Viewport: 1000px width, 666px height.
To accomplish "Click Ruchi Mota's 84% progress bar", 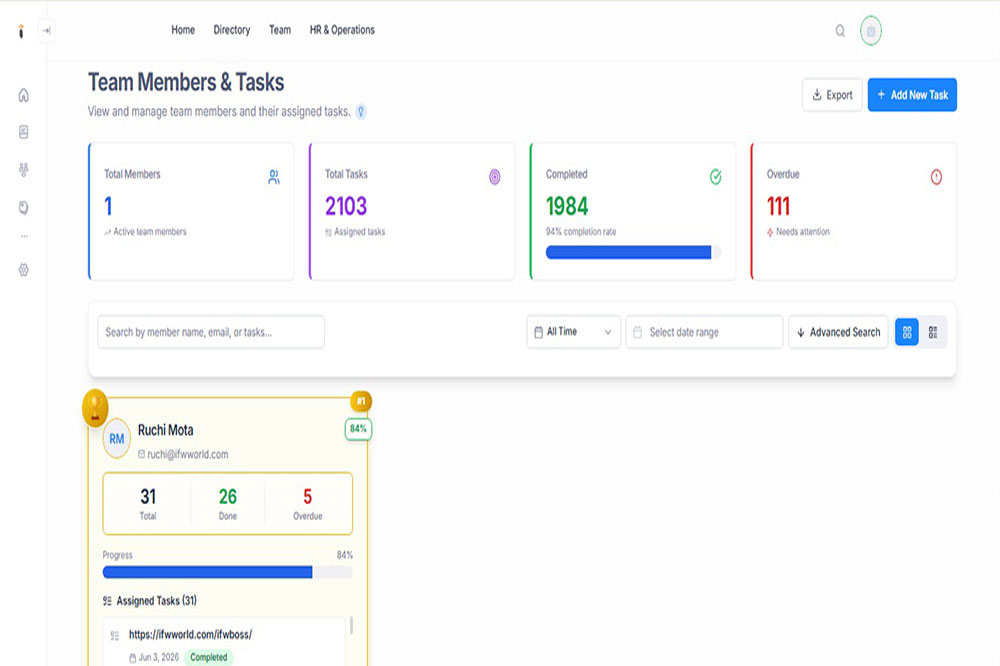I will point(228,572).
